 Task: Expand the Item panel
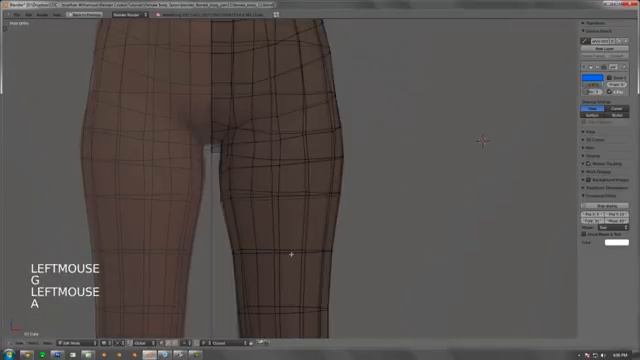click(589, 148)
